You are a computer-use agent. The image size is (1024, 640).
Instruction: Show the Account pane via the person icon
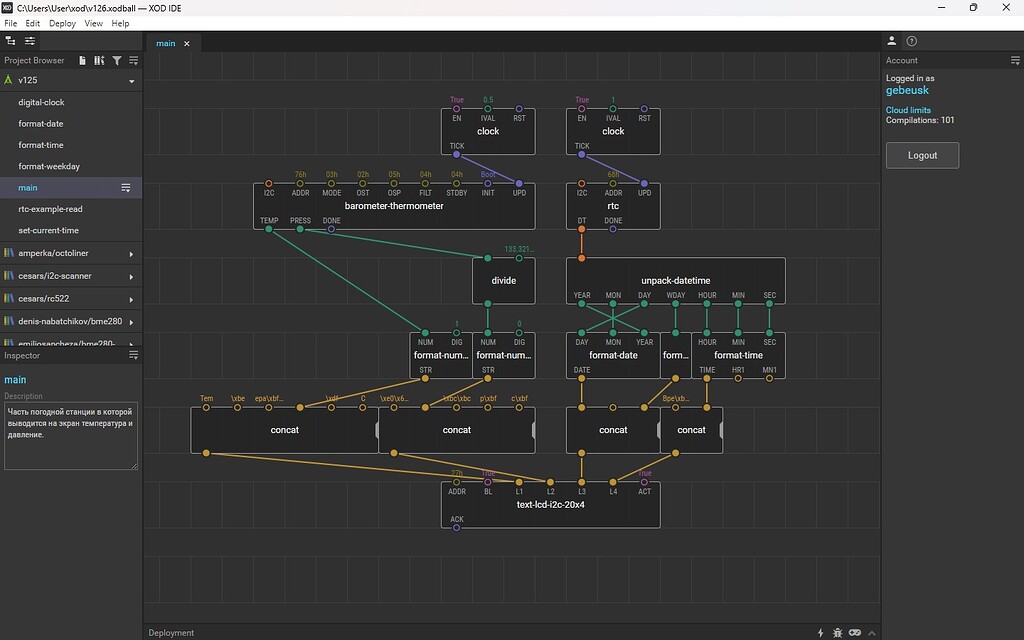click(x=891, y=41)
